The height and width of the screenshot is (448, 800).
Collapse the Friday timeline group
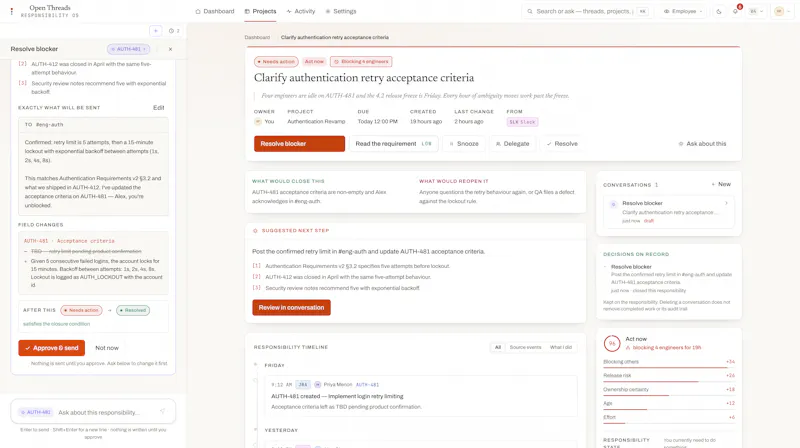coord(256,365)
